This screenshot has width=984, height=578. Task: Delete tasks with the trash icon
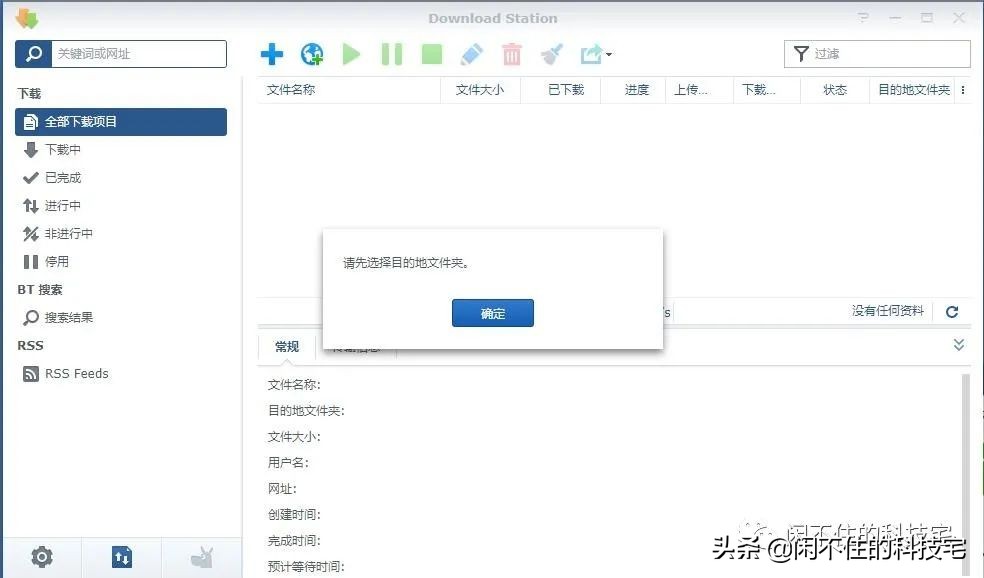pos(512,54)
